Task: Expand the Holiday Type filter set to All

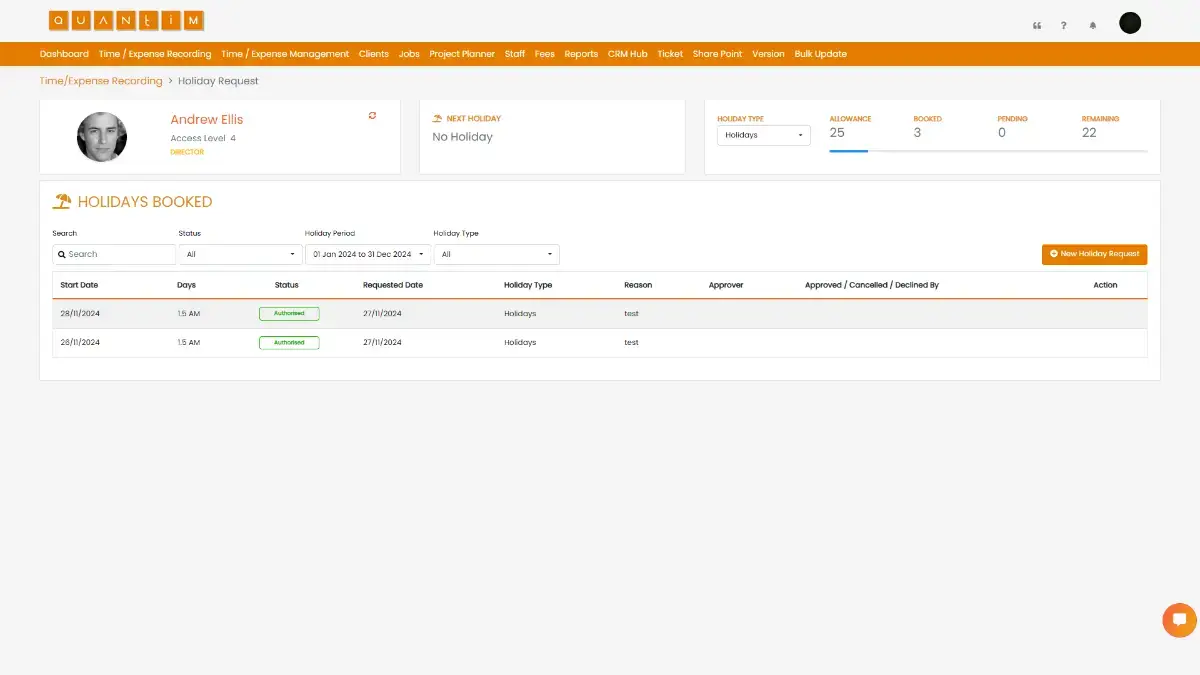Action: click(x=496, y=254)
